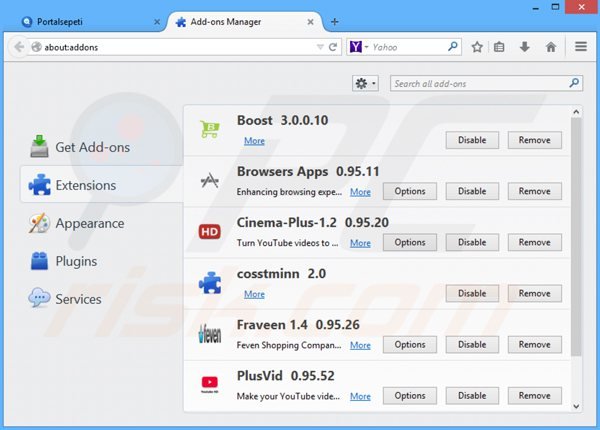
Task: Click the cosstminn puzzle piece icon
Action: click(x=210, y=283)
